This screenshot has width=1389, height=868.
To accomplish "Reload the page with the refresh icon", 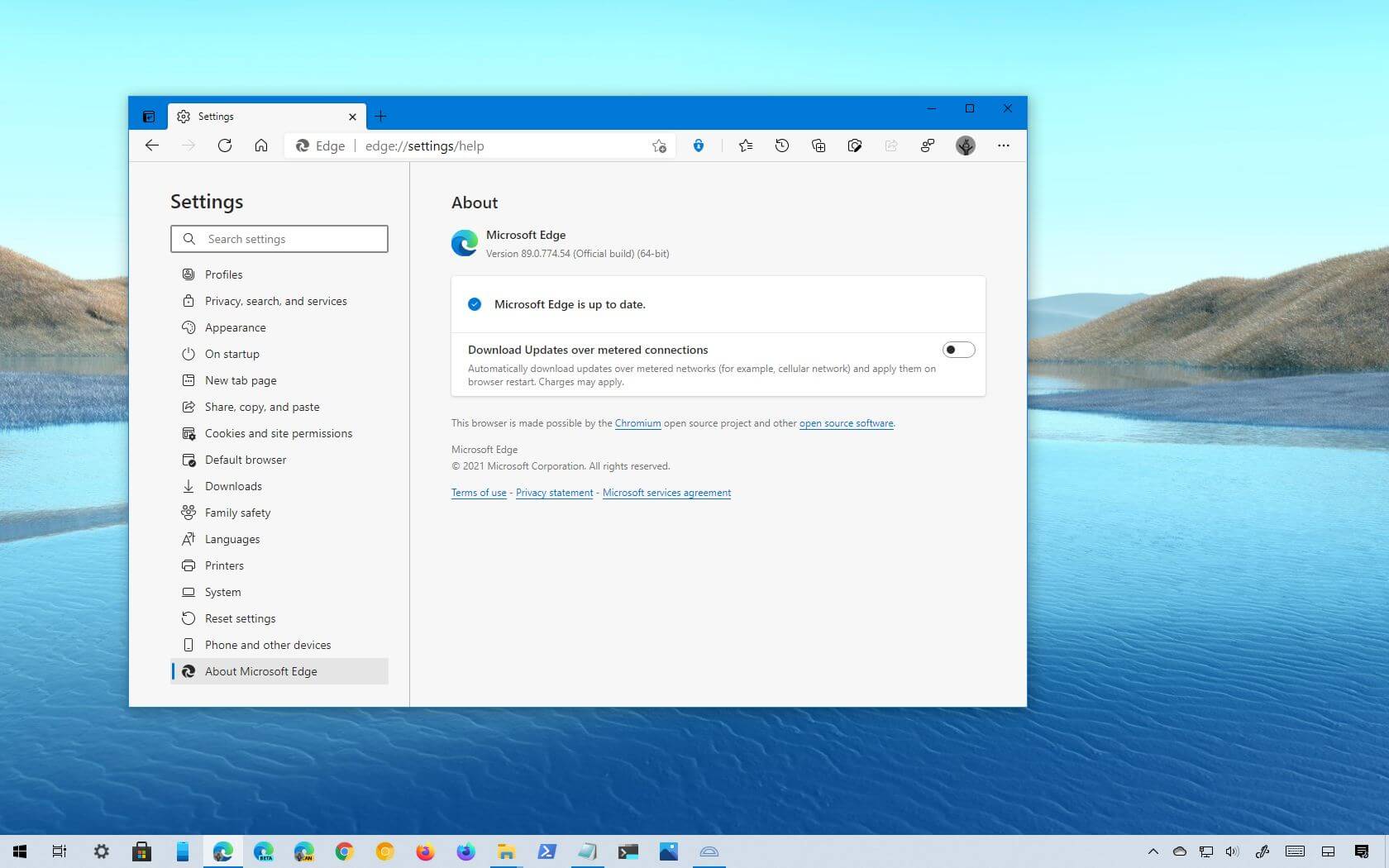I will pyautogui.click(x=224, y=145).
